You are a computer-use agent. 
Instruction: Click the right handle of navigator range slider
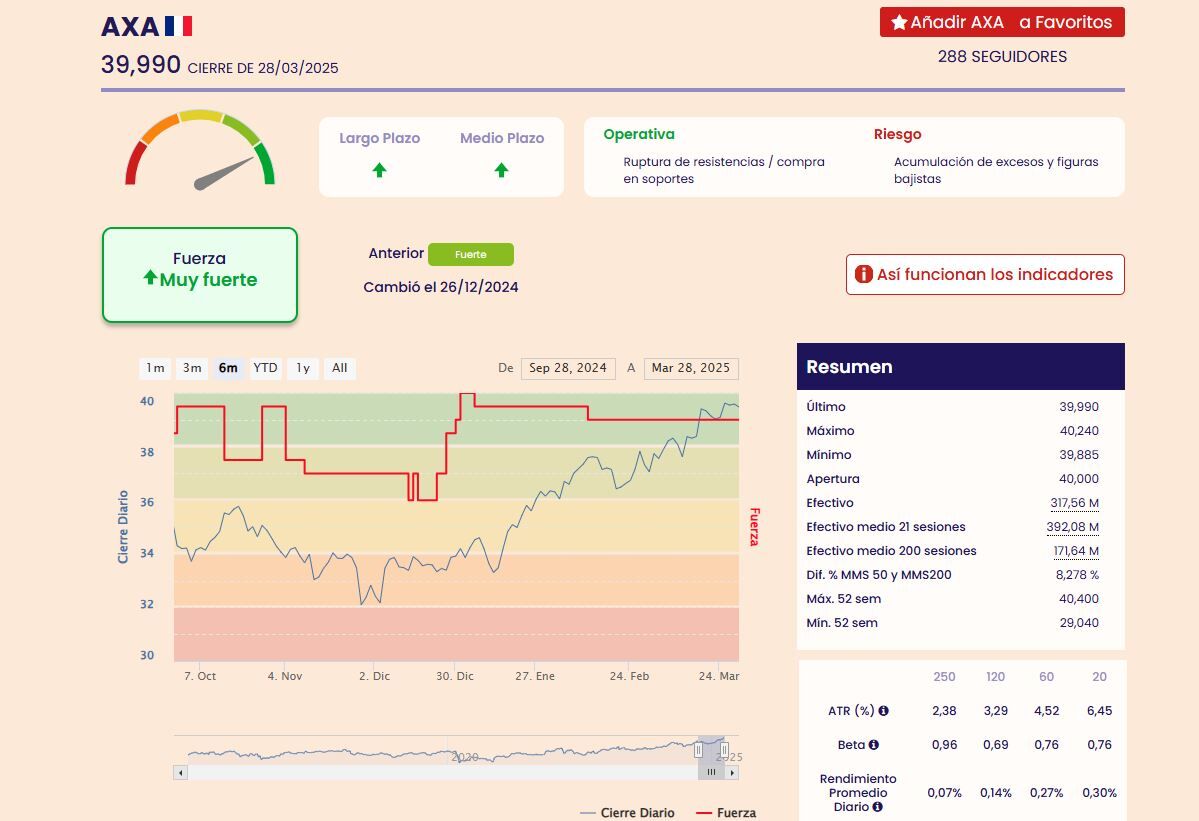click(x=724, y=749)
